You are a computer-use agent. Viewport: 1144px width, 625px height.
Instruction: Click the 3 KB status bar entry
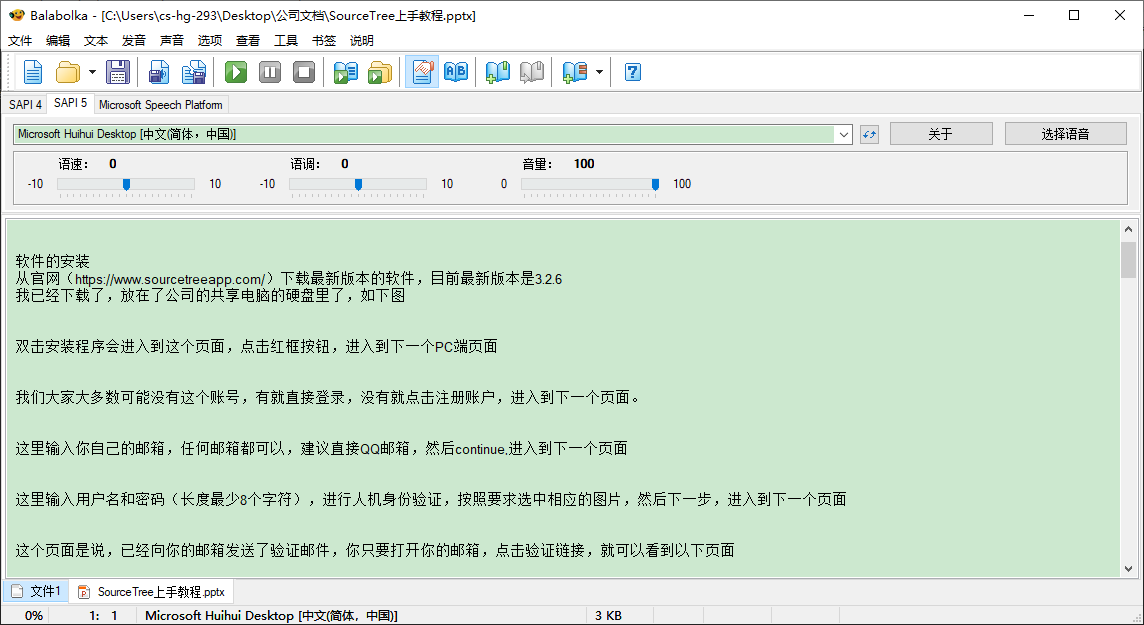point(608,616)
